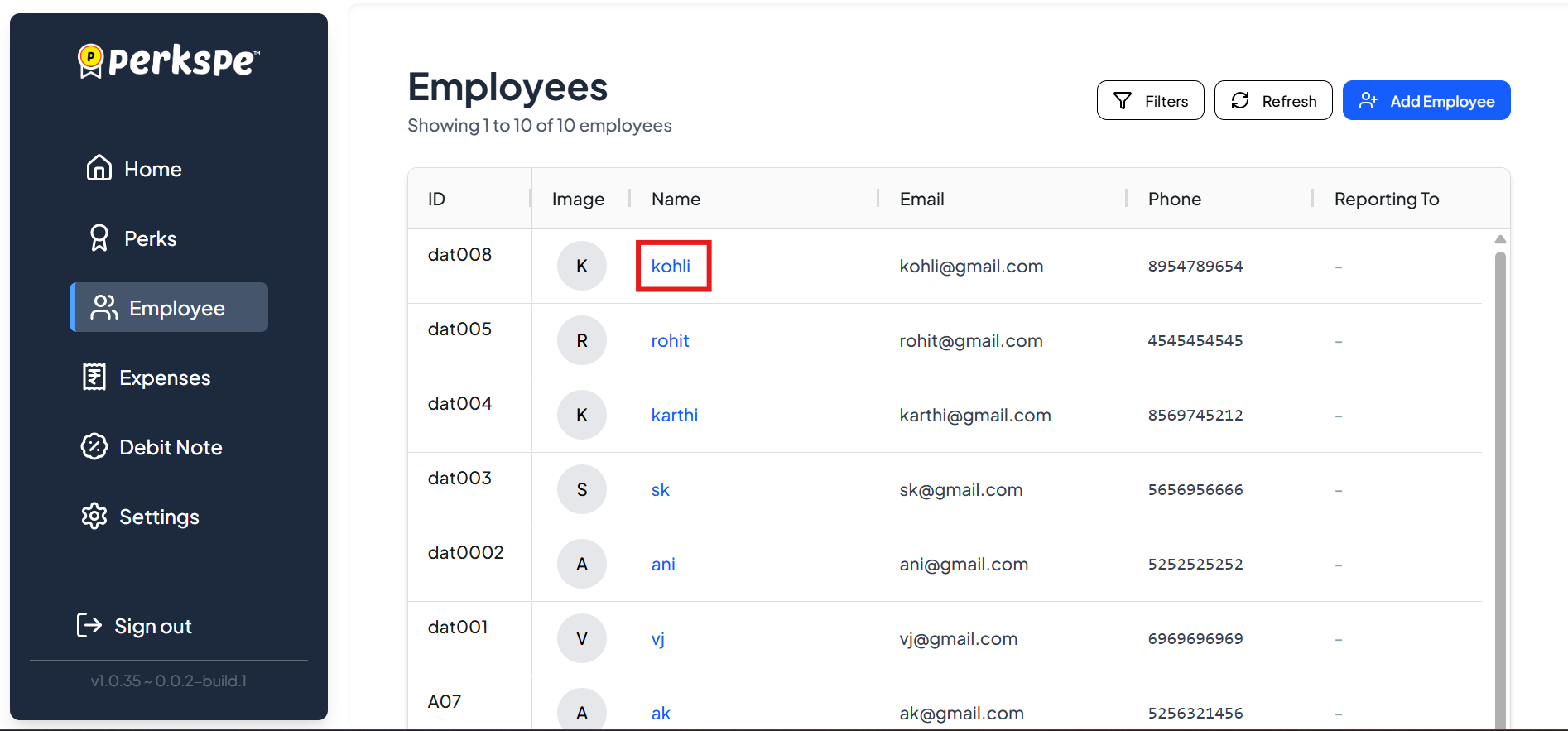
Task: Click the Settings gear icon
Action: [x=94, y=517]
